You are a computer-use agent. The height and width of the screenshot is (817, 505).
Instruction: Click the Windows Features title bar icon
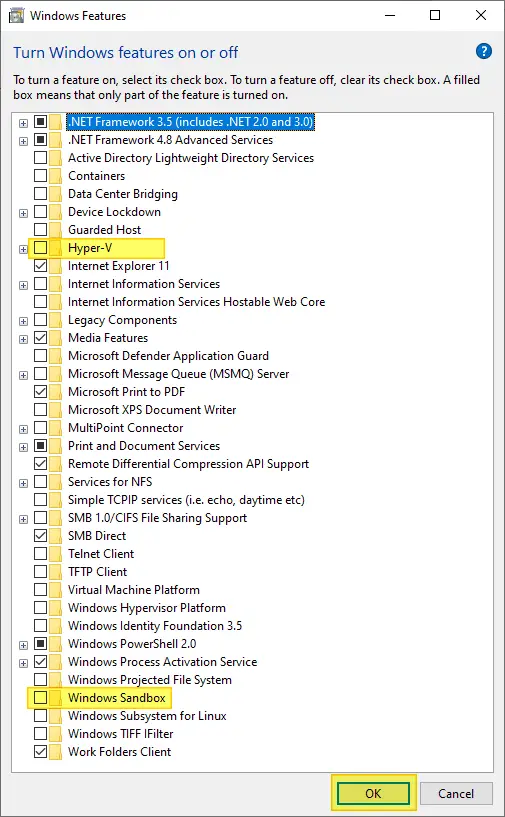[17, 16]
